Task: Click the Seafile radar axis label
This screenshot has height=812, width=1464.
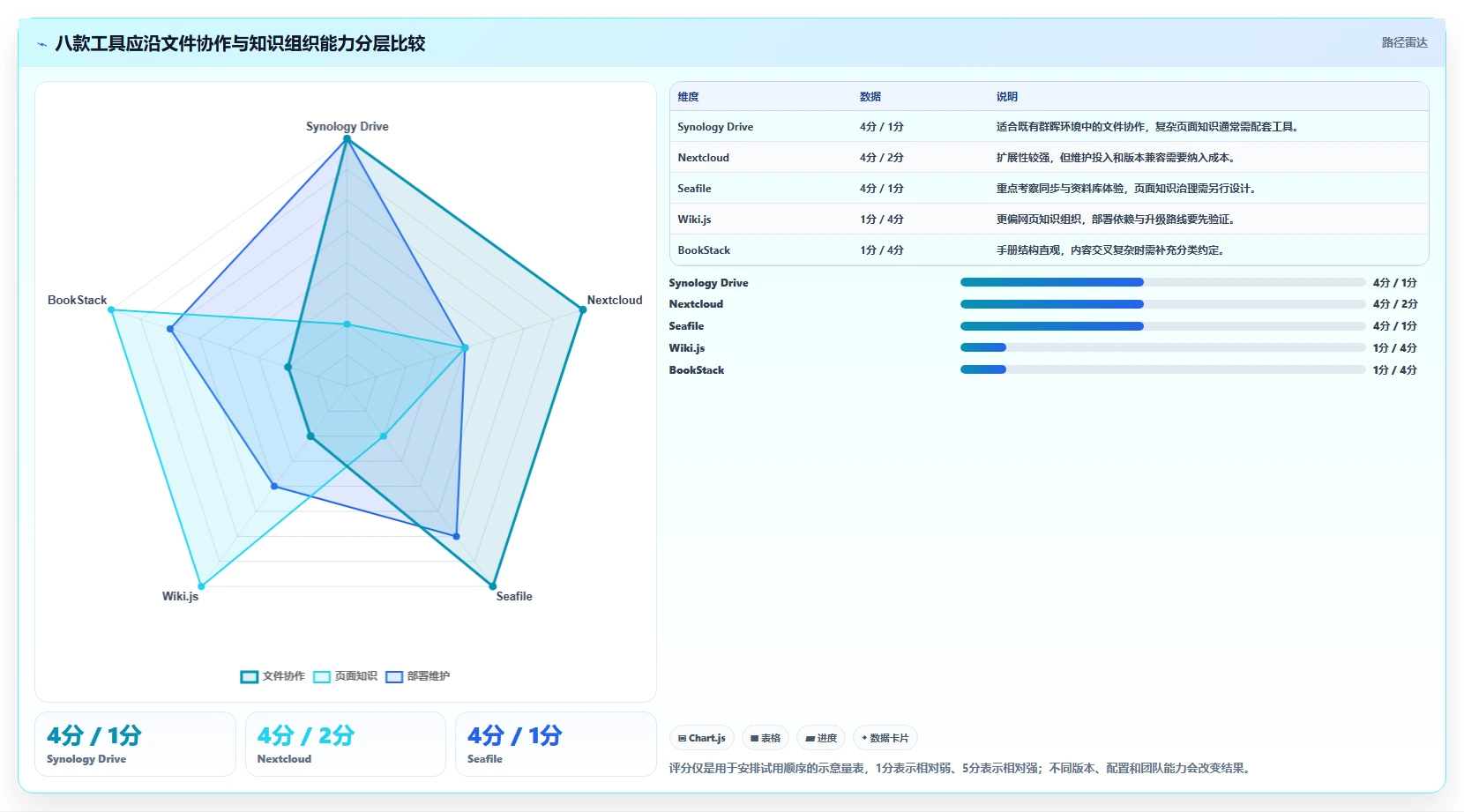Action: tap(514, 596)
